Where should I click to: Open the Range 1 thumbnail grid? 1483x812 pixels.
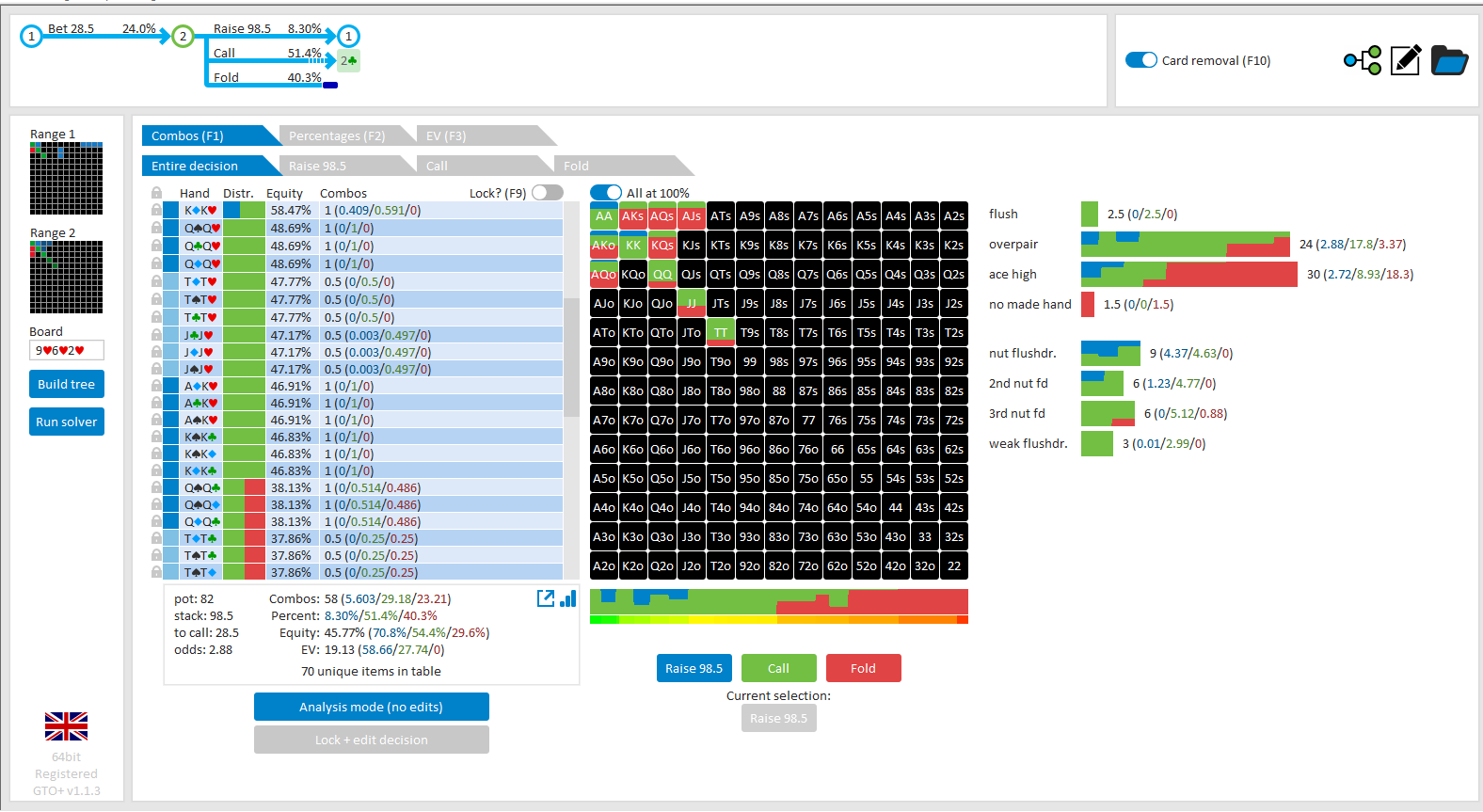tap(66, 179)
